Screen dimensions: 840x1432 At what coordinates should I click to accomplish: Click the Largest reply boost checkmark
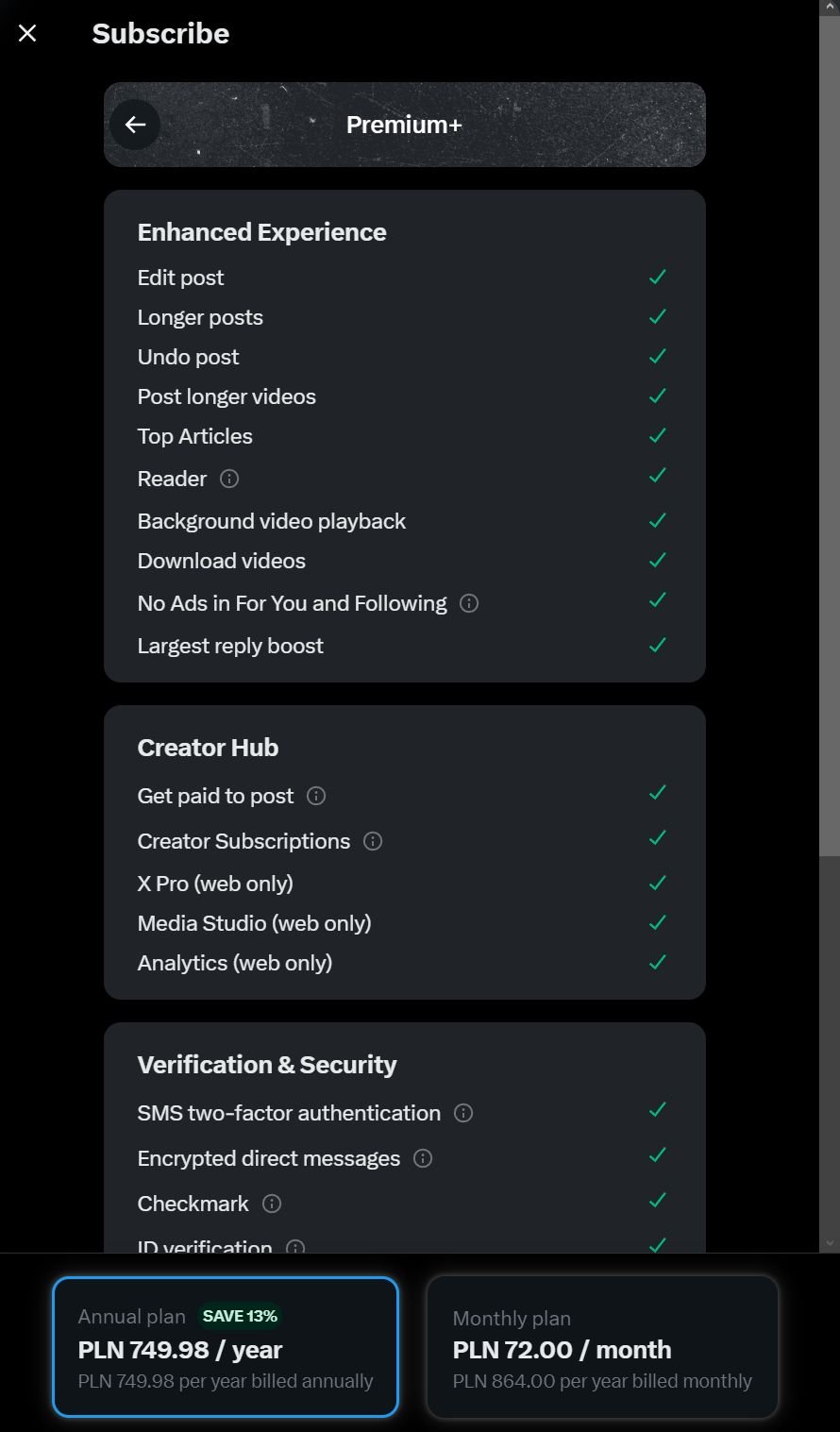click(658, 645)
